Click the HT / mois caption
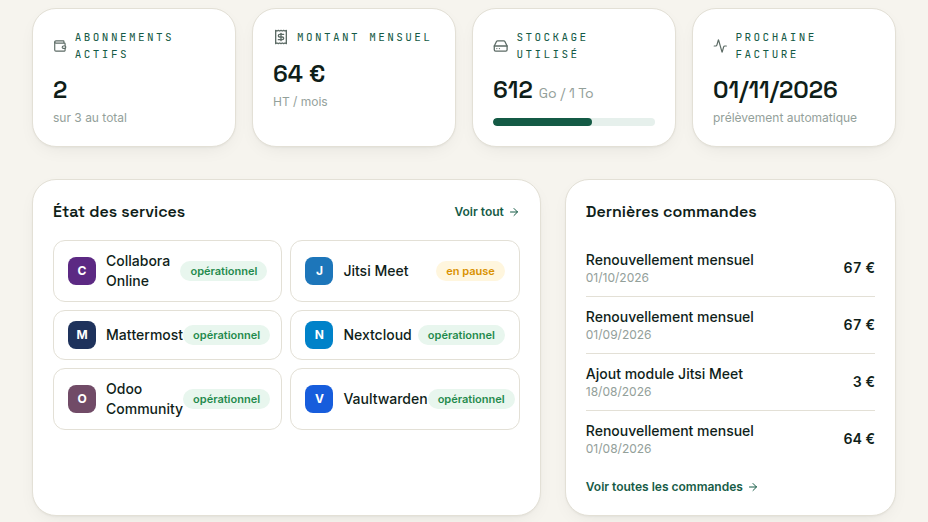This screenshot has width=928, height=522. (300, 102)
